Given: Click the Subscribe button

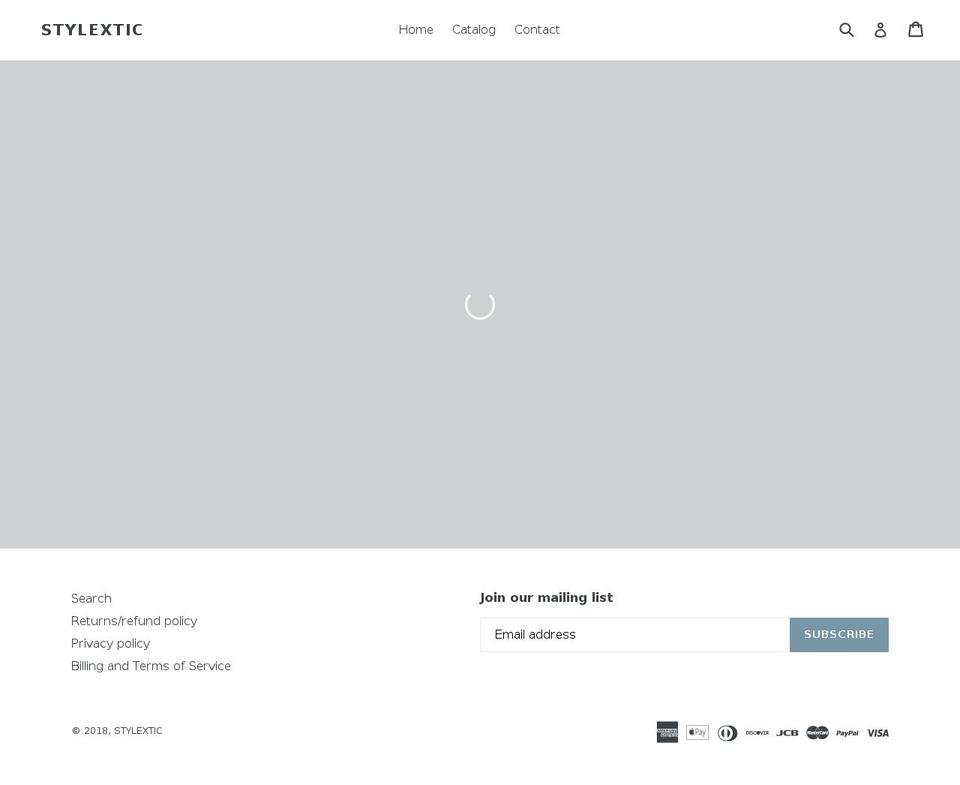Looking at the screenshot, I should pyautogui.click(x=839, y=634).
